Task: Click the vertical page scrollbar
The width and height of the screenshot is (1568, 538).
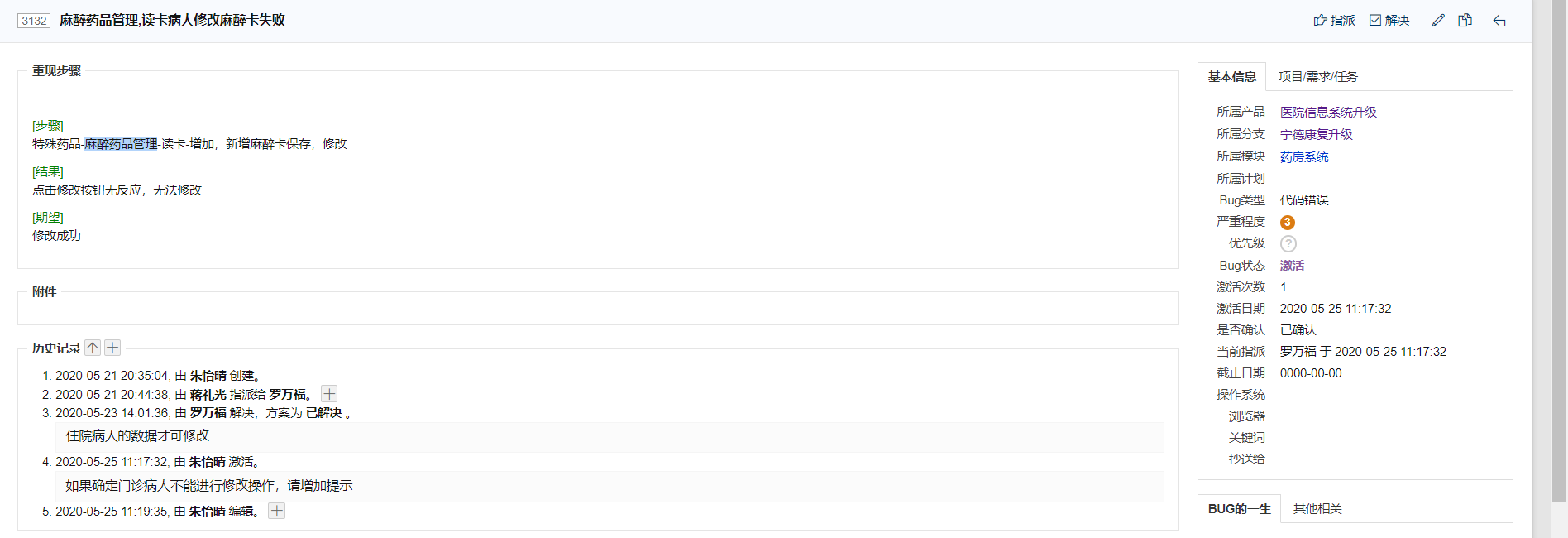Action: tap(1559, 248)
